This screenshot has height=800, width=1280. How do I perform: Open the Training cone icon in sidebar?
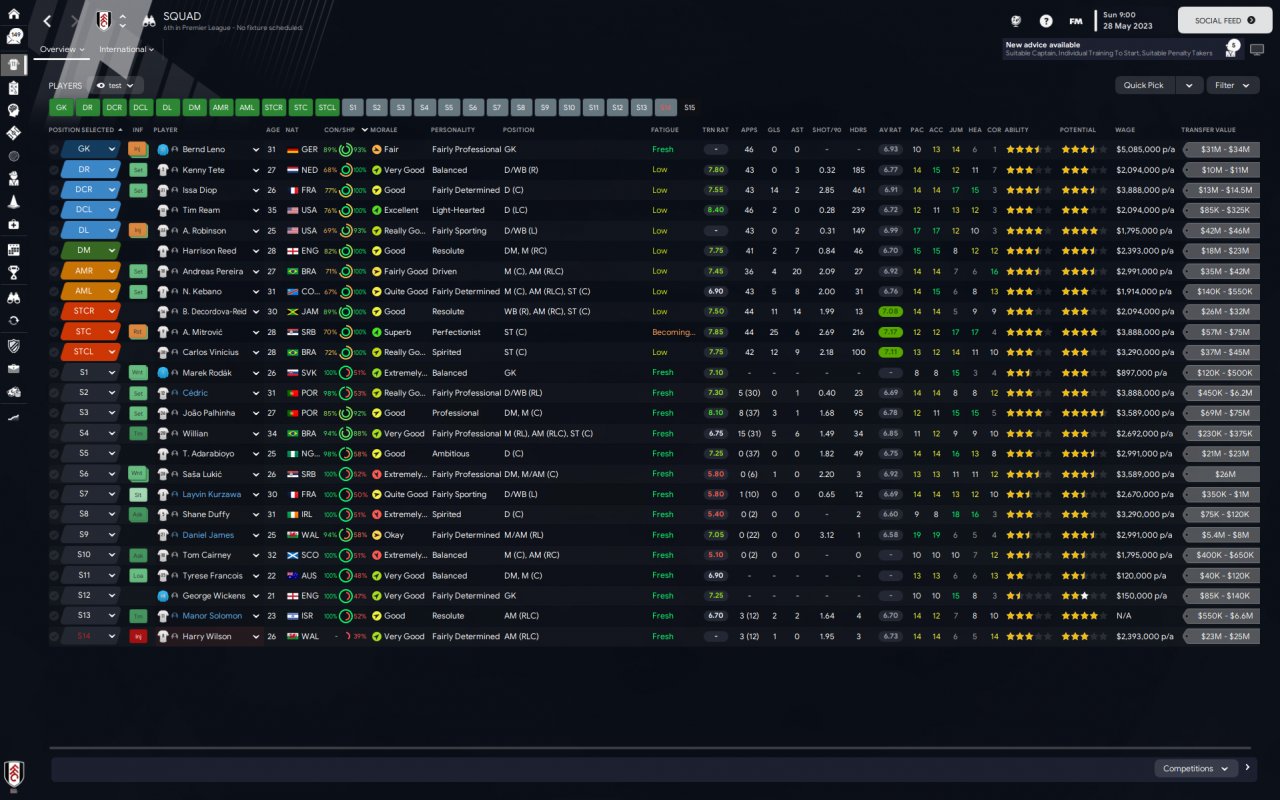coord(14,201)
